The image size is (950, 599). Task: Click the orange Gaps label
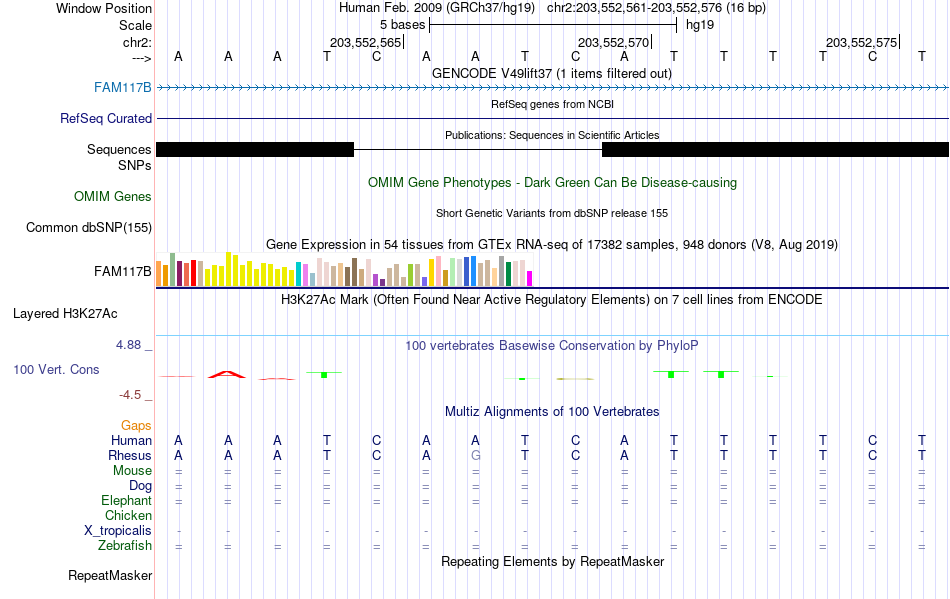click(x=136, y=426)
